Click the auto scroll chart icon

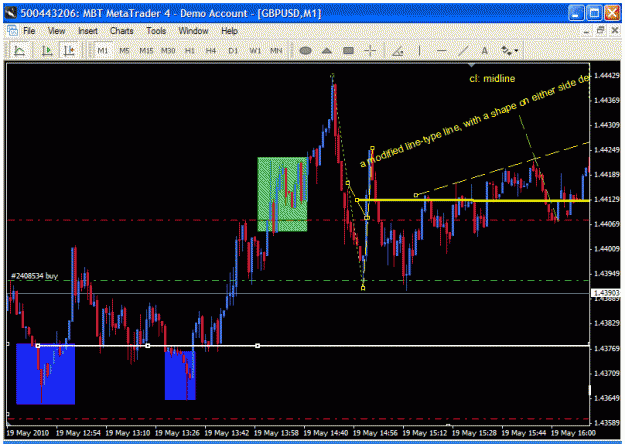click(47, 51)
